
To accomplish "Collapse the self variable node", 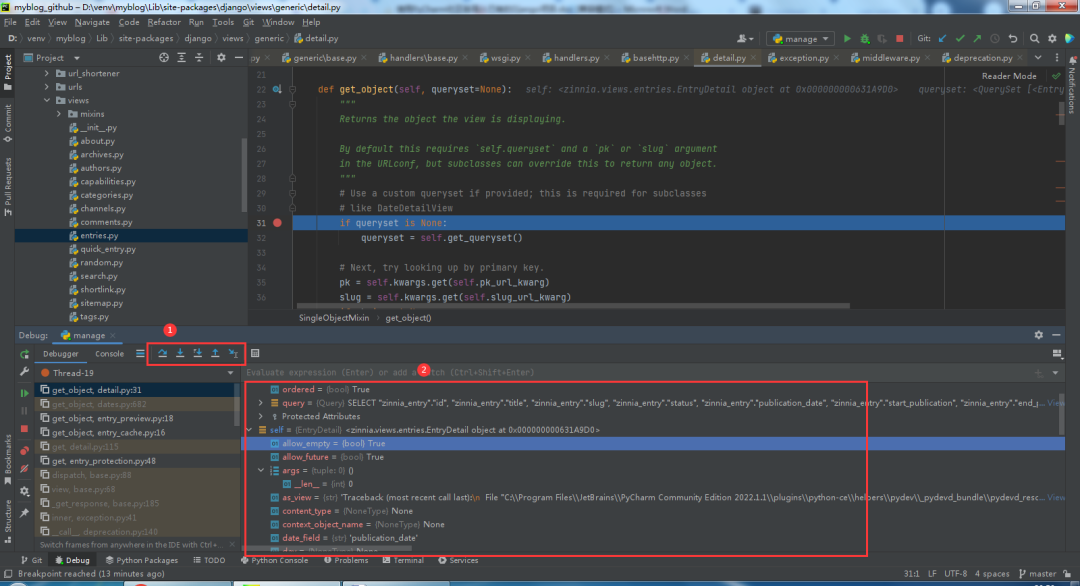I will (x=249, y=430).
